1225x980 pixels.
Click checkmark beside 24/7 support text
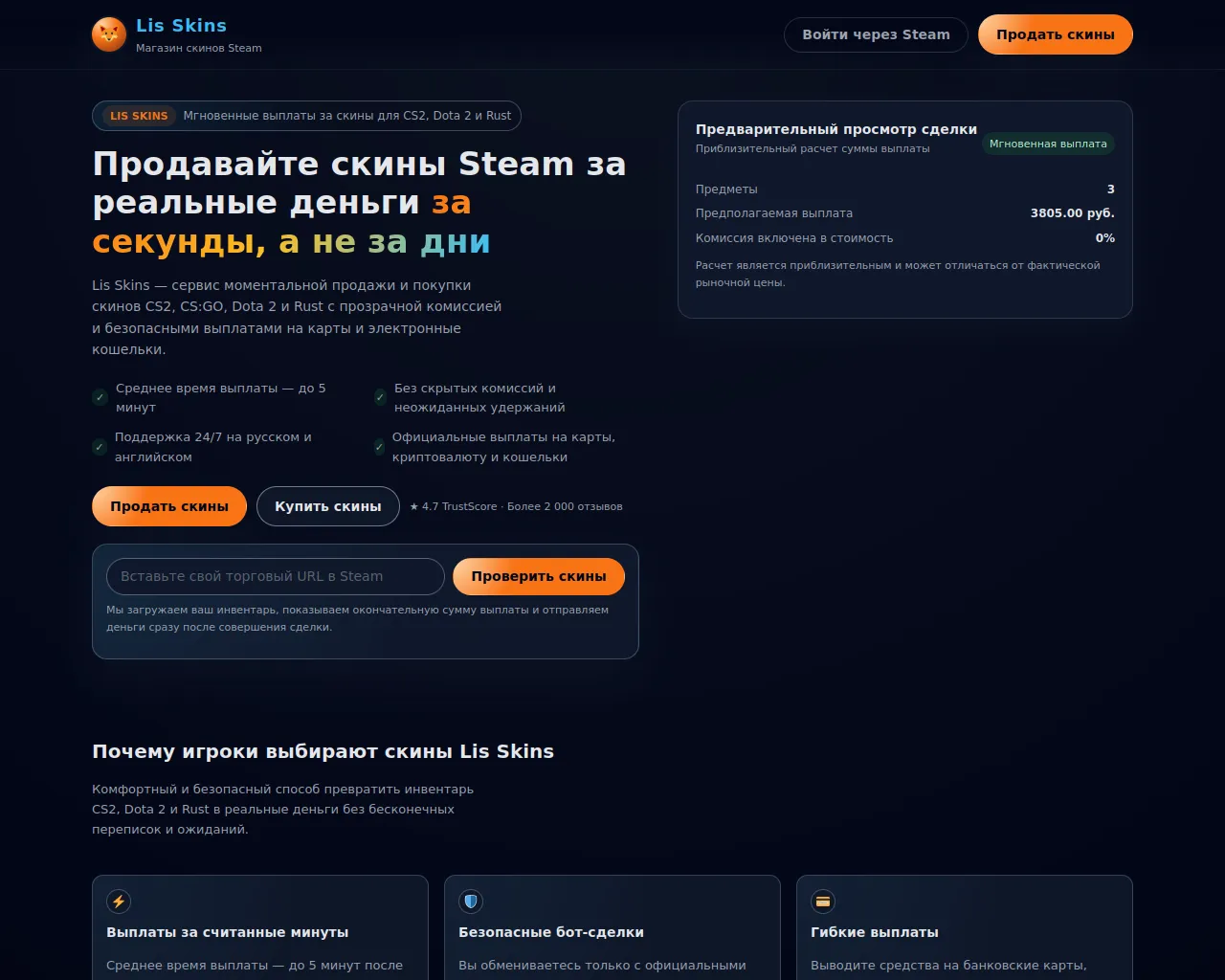tap(100, 447)
